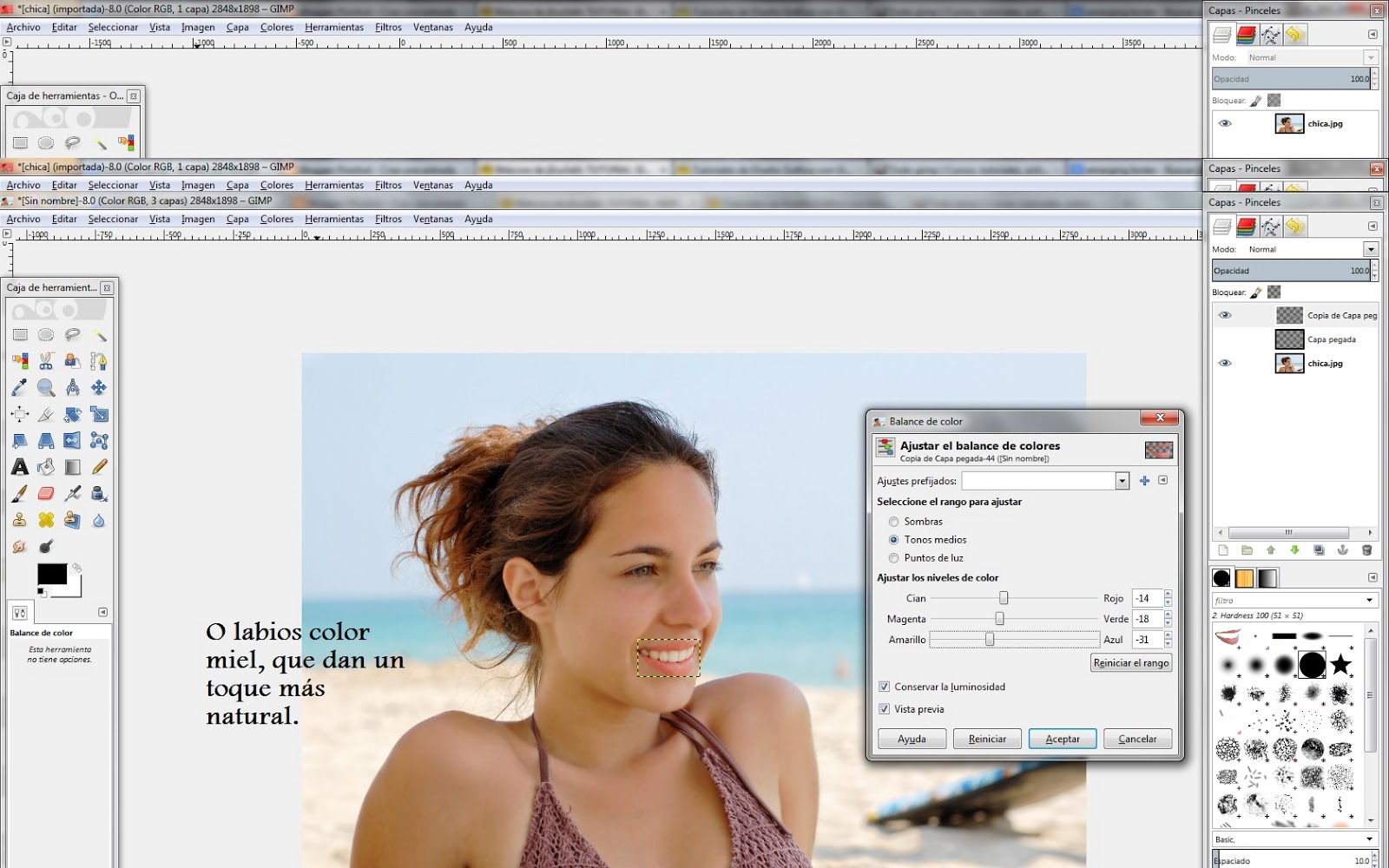Click the Aceptar button
The image size is (1389, 868).
coord(1063,739)
